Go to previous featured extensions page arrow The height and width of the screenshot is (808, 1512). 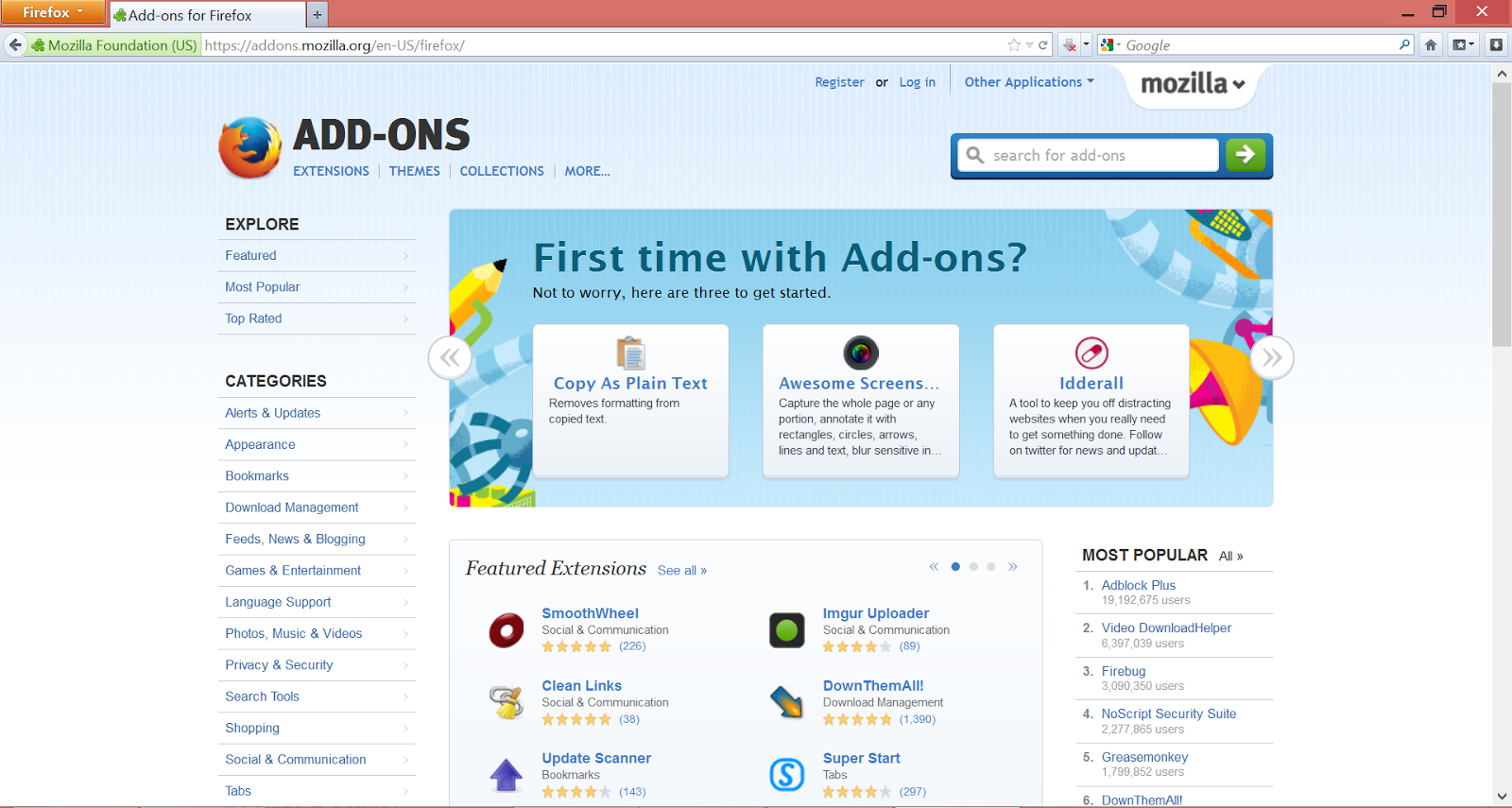tap(934, 566)
